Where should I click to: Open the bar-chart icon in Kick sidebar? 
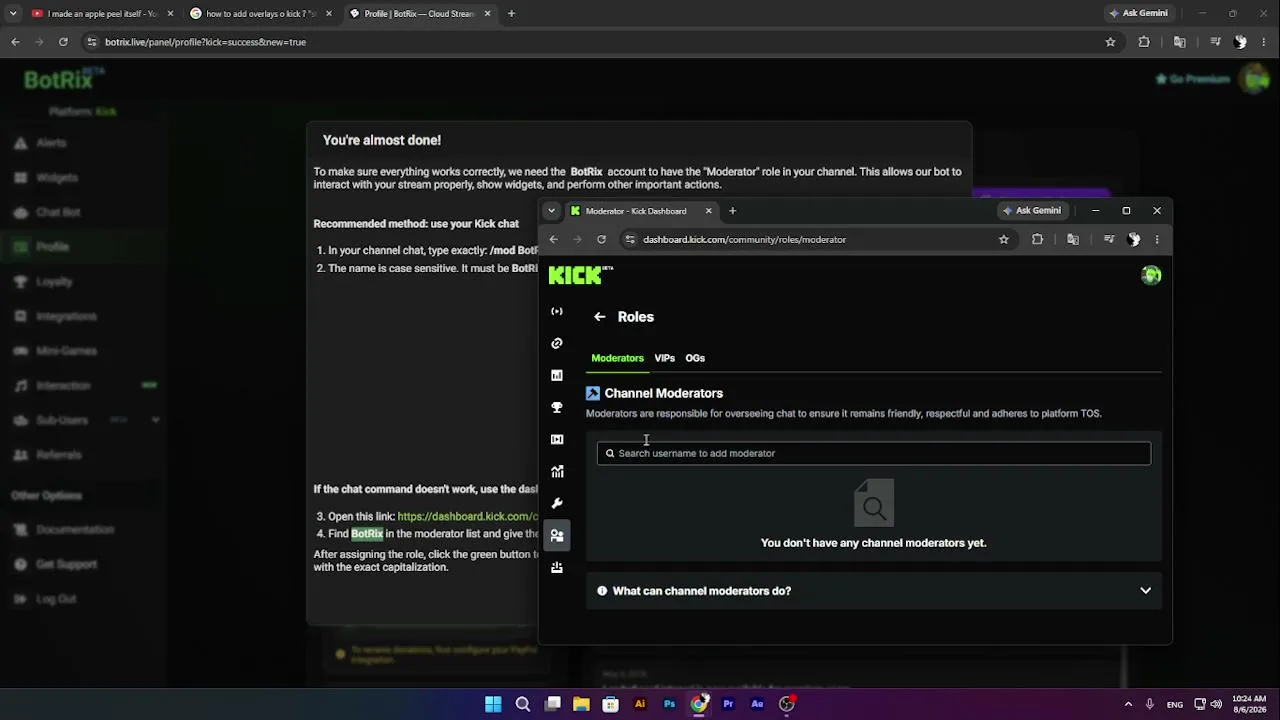(557, 375)
